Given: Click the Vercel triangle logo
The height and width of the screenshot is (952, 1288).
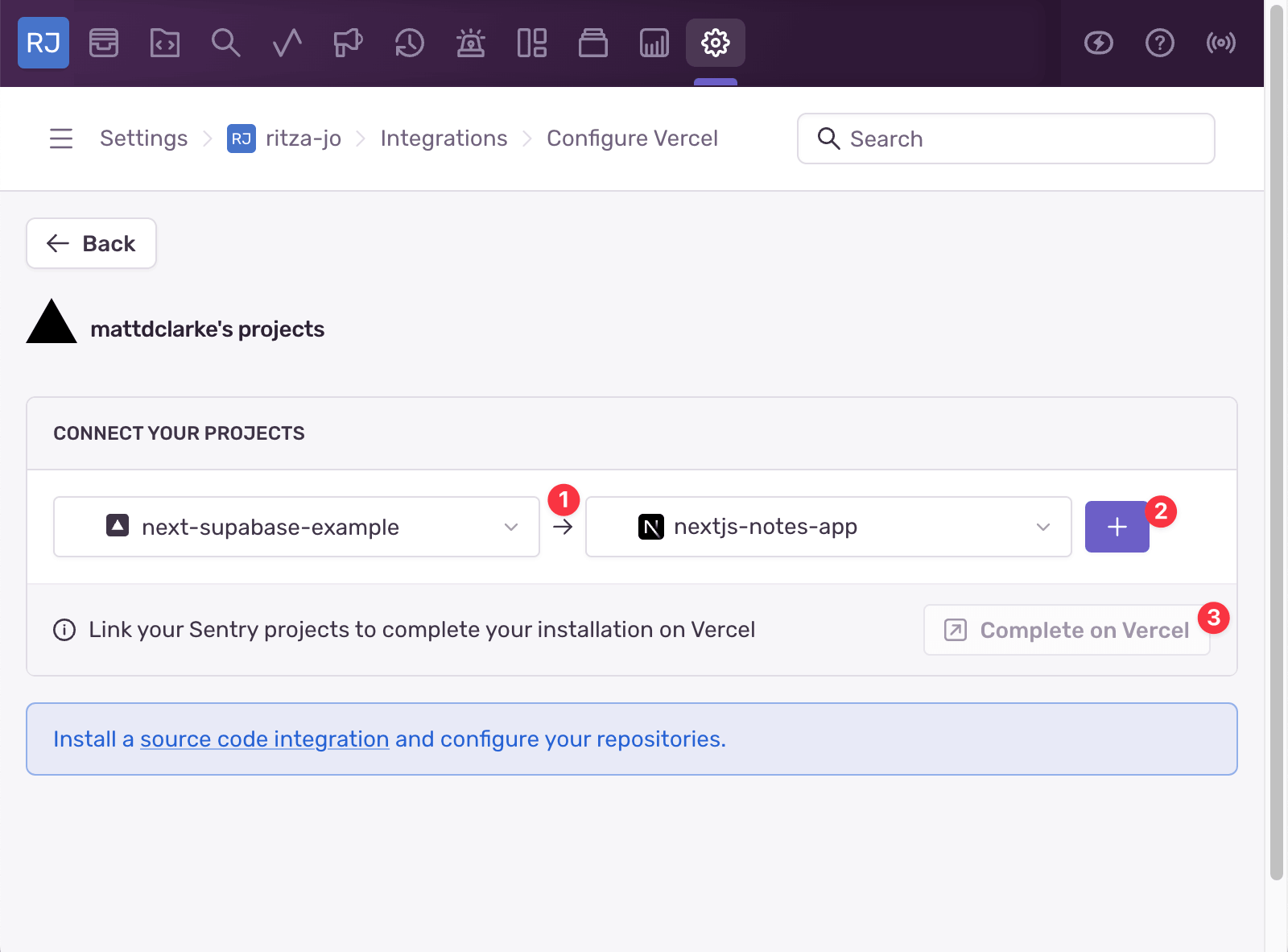Looking at the screenshot, I should click(x=52, y=321).
